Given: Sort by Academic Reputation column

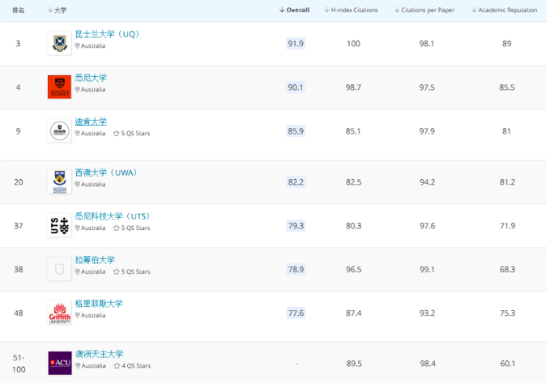Looking at the screenshot, I should [504, 10].
